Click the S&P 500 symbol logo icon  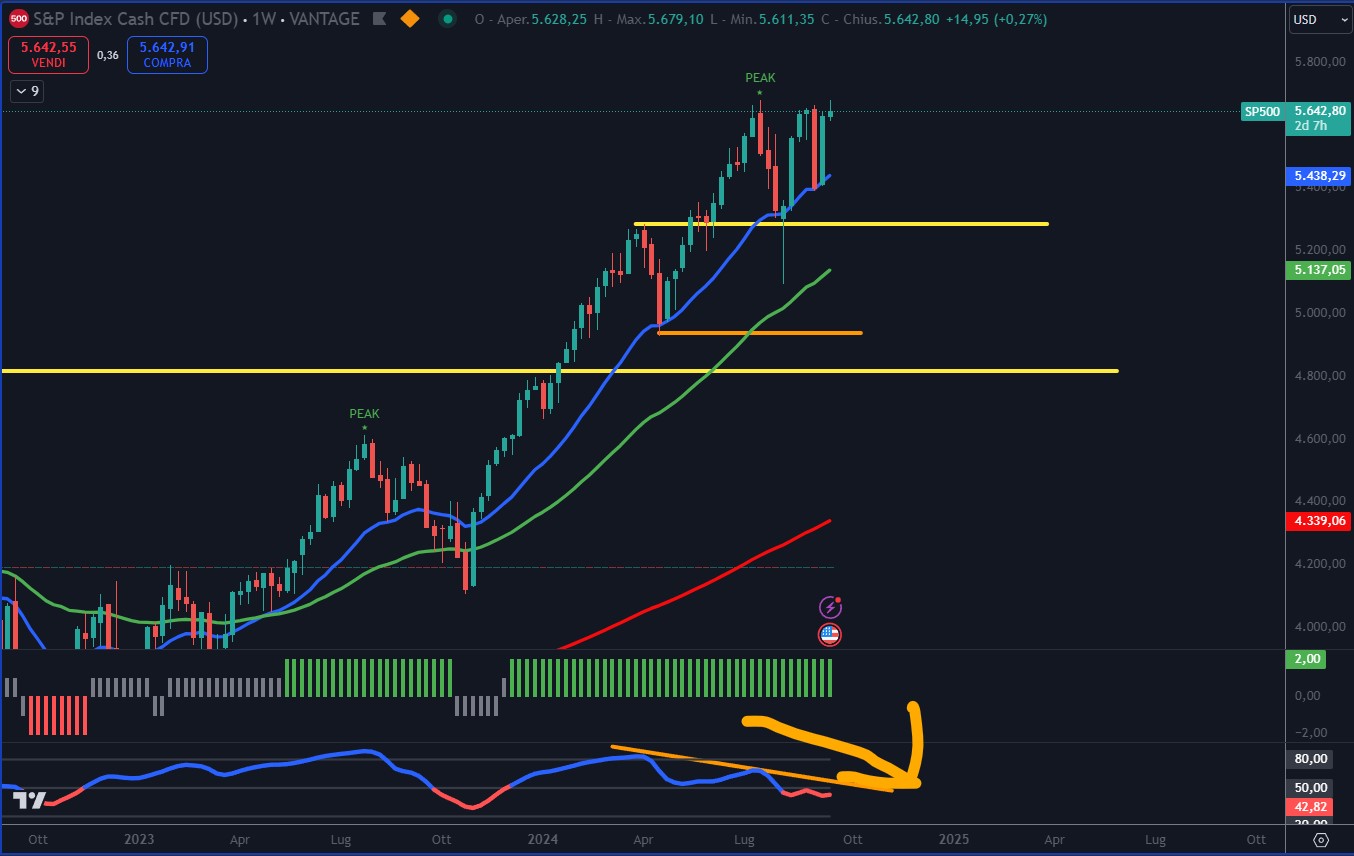pyautogui.click(x=18, y=19)
